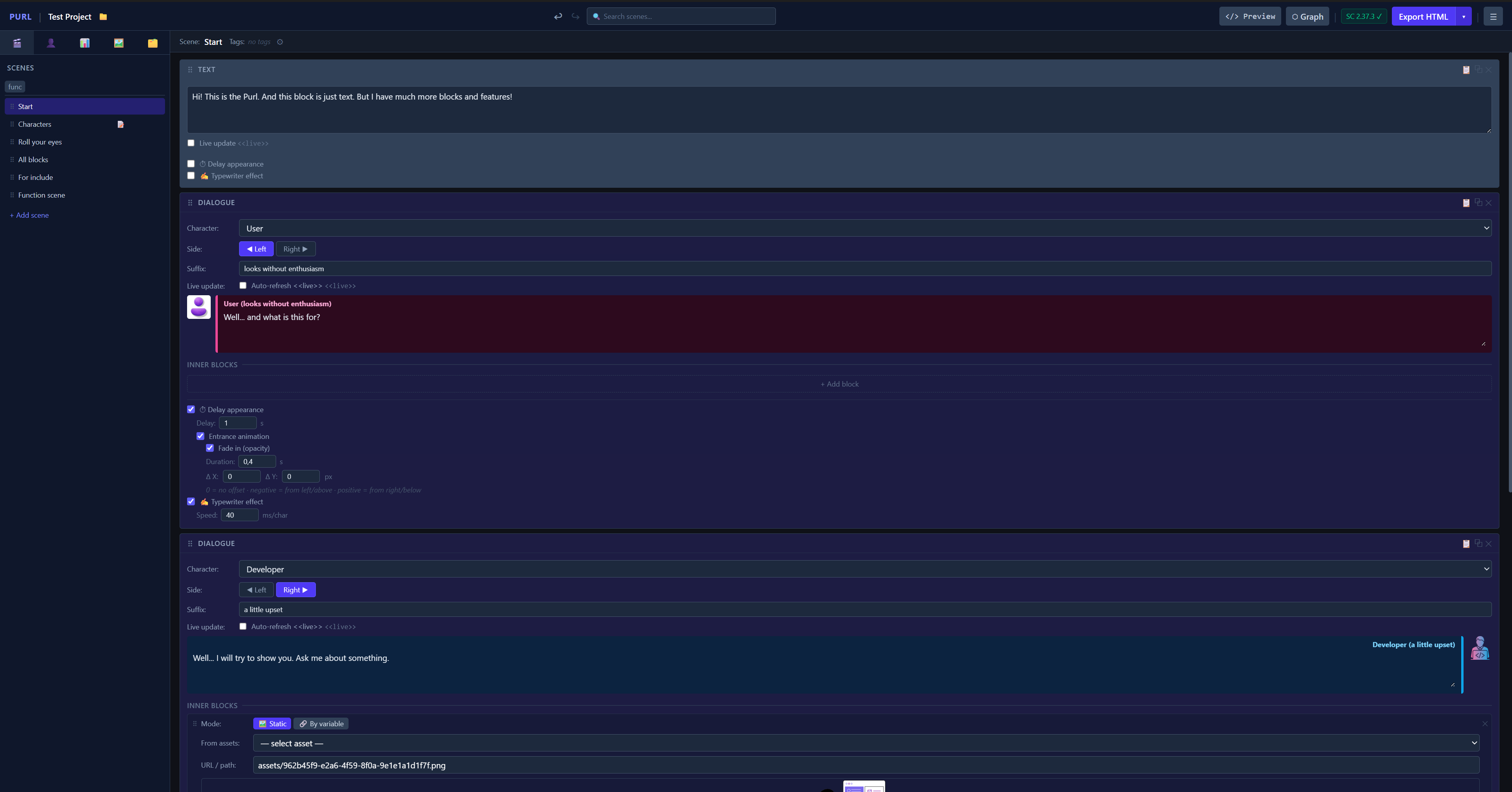Image resolution: width=1512 pixels, height=792 pixels.
Task: Duplicate the first DIALOGUE block
Action: tap(1478, 202)
